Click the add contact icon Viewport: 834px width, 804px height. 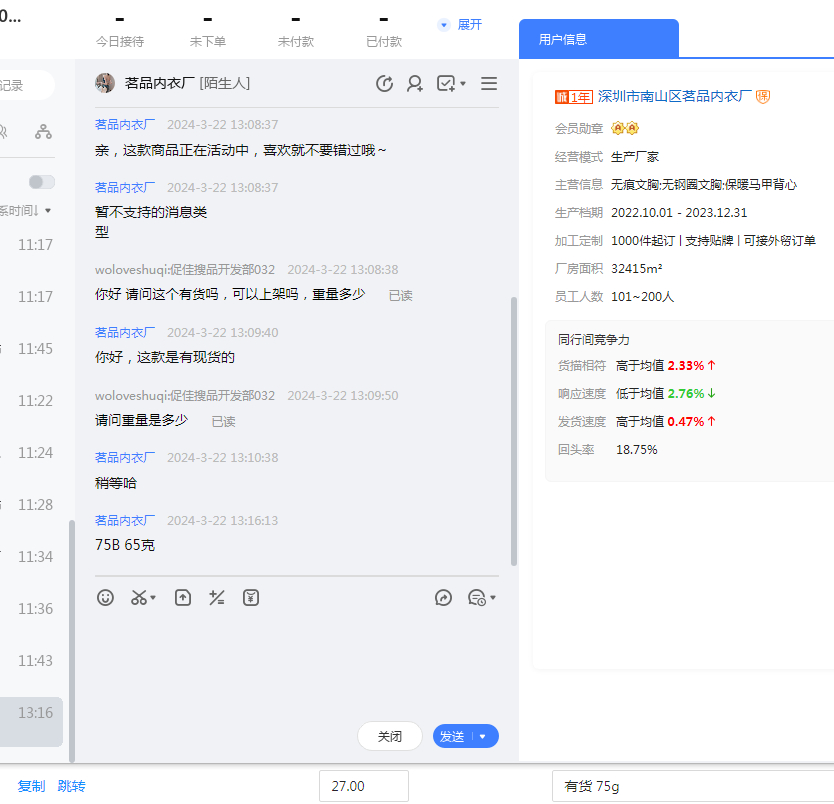click(x=414, y=84)
